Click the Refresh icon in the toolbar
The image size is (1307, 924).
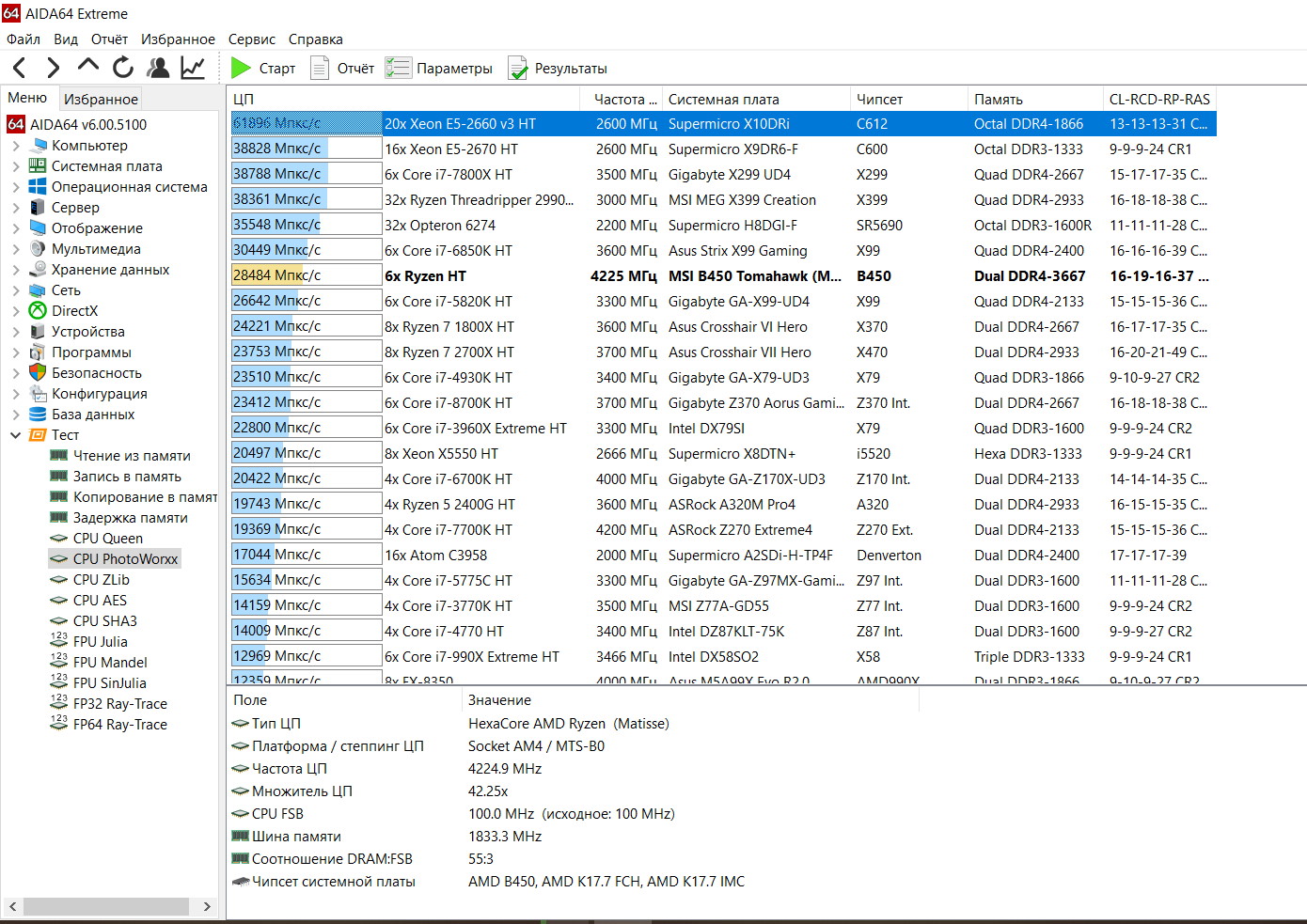click(123, 68)
